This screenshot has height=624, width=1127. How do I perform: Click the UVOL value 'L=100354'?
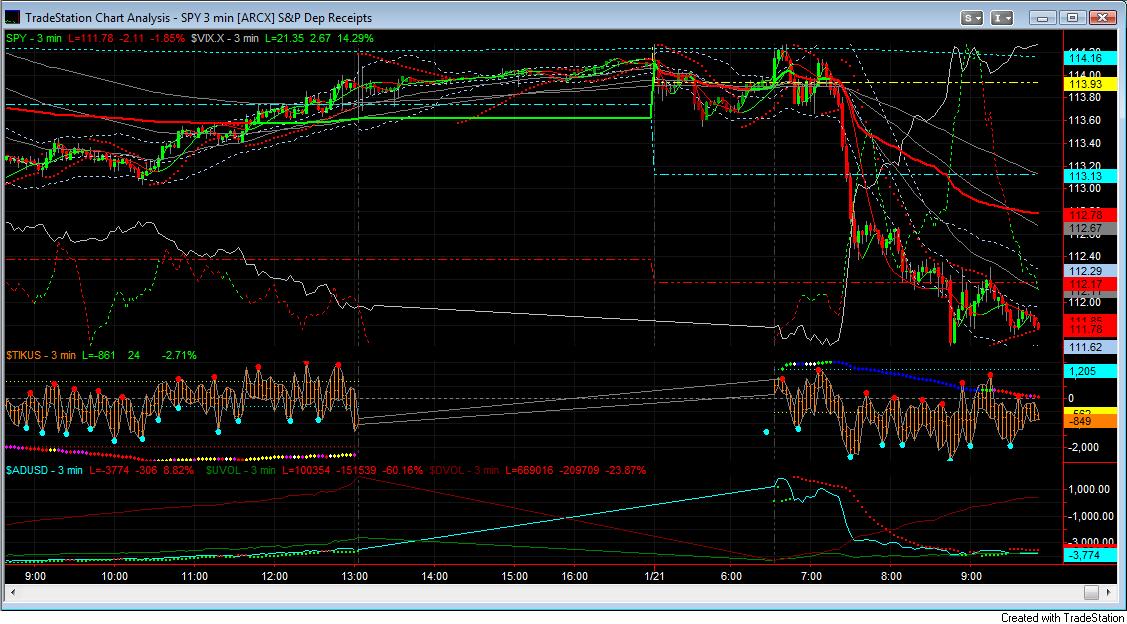(x=305, y=469)
